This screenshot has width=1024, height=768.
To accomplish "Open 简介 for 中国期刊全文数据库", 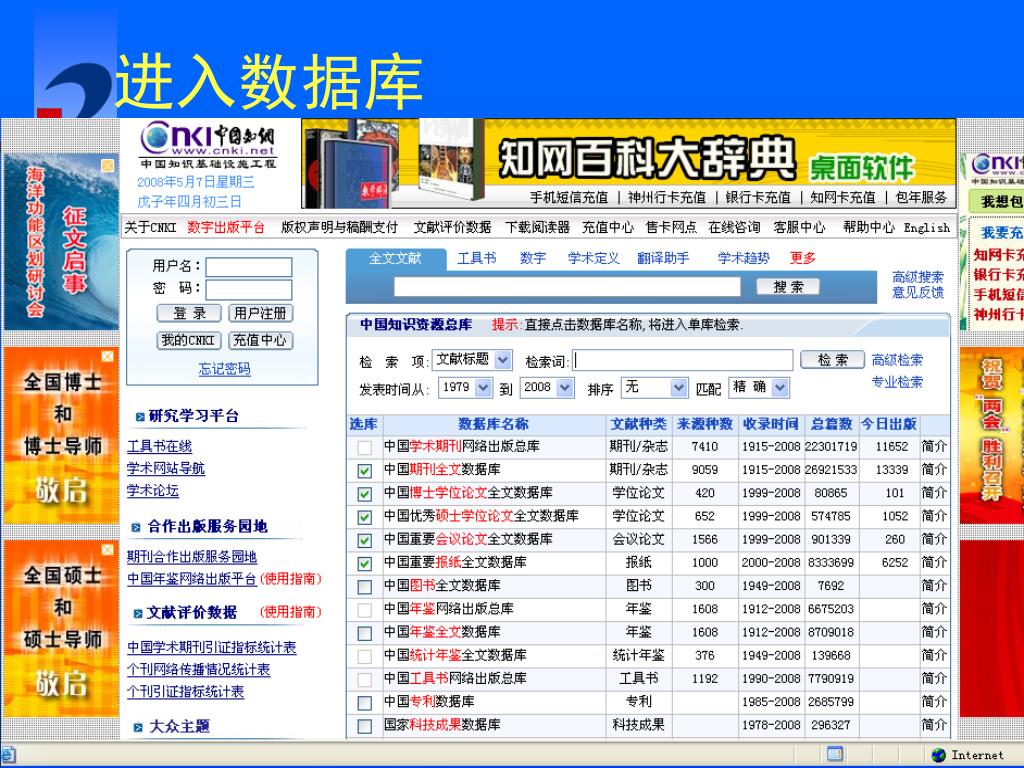I will coord(934,470).
